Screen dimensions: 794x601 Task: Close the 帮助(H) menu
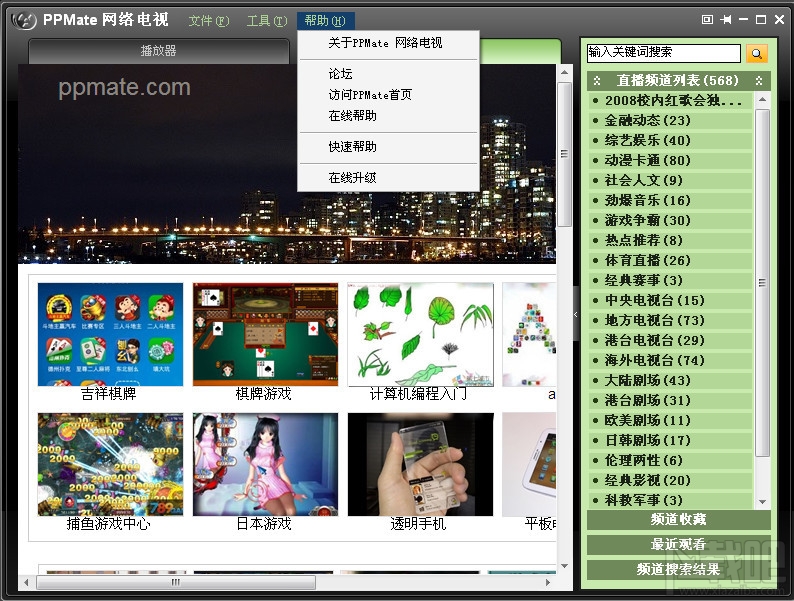click(x=326, y=21)
